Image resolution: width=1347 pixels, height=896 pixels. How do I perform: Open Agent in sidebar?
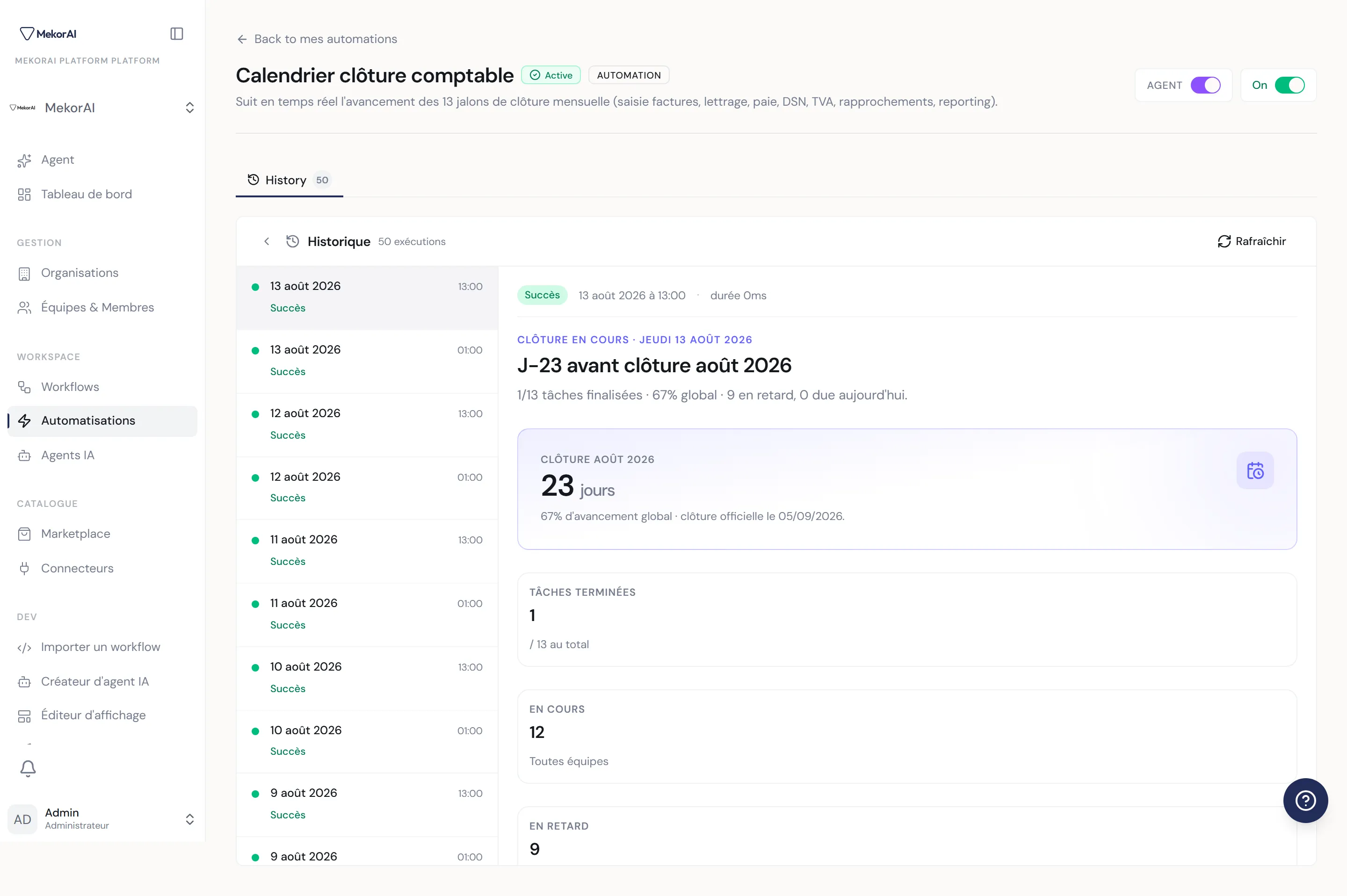(103, 160)
